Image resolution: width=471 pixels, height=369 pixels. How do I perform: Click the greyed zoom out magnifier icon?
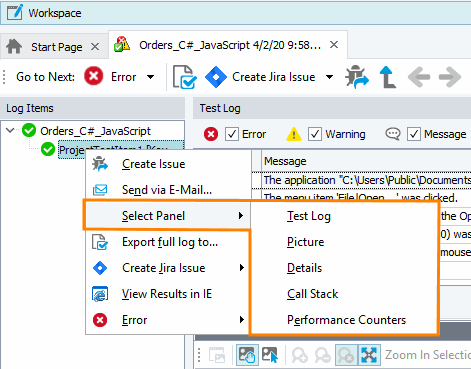[323, 355]
